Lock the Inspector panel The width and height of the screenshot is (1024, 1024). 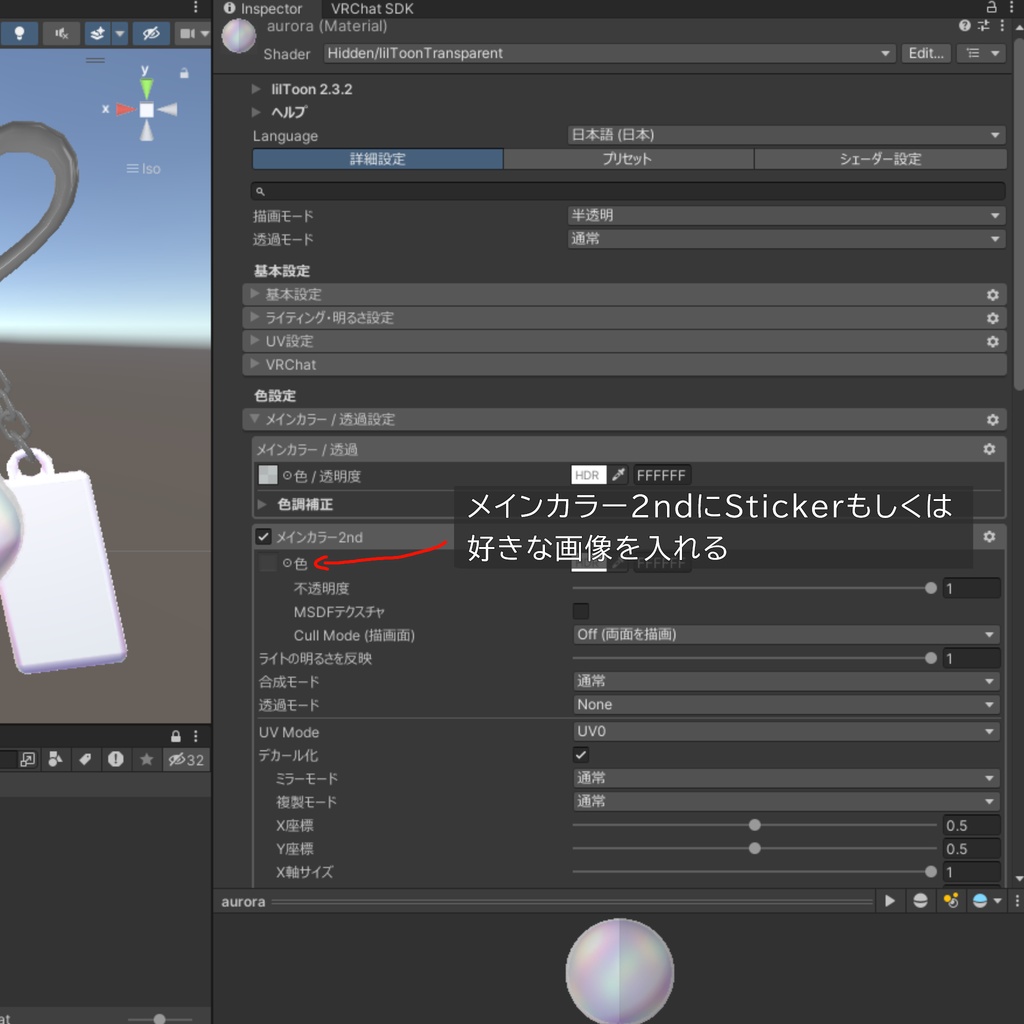(x=991, y=7)
